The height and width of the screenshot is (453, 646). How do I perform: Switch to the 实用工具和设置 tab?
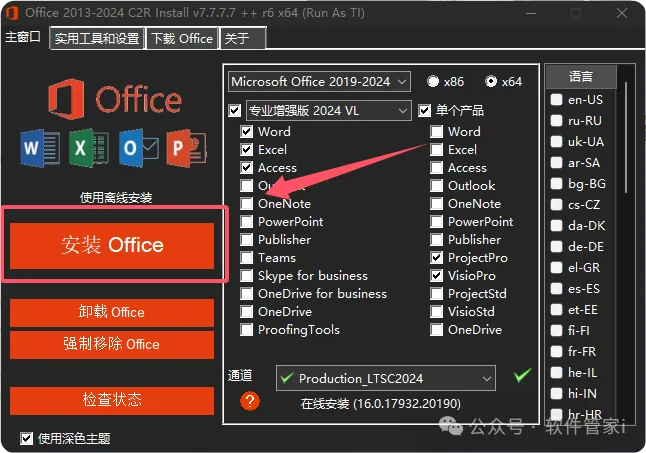coord(97,38)
